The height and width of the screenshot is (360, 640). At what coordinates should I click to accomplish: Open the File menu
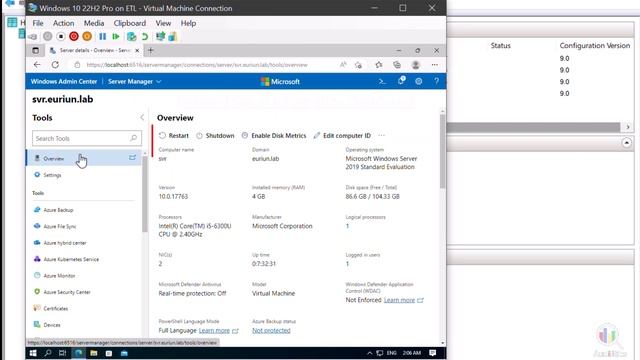38,23
